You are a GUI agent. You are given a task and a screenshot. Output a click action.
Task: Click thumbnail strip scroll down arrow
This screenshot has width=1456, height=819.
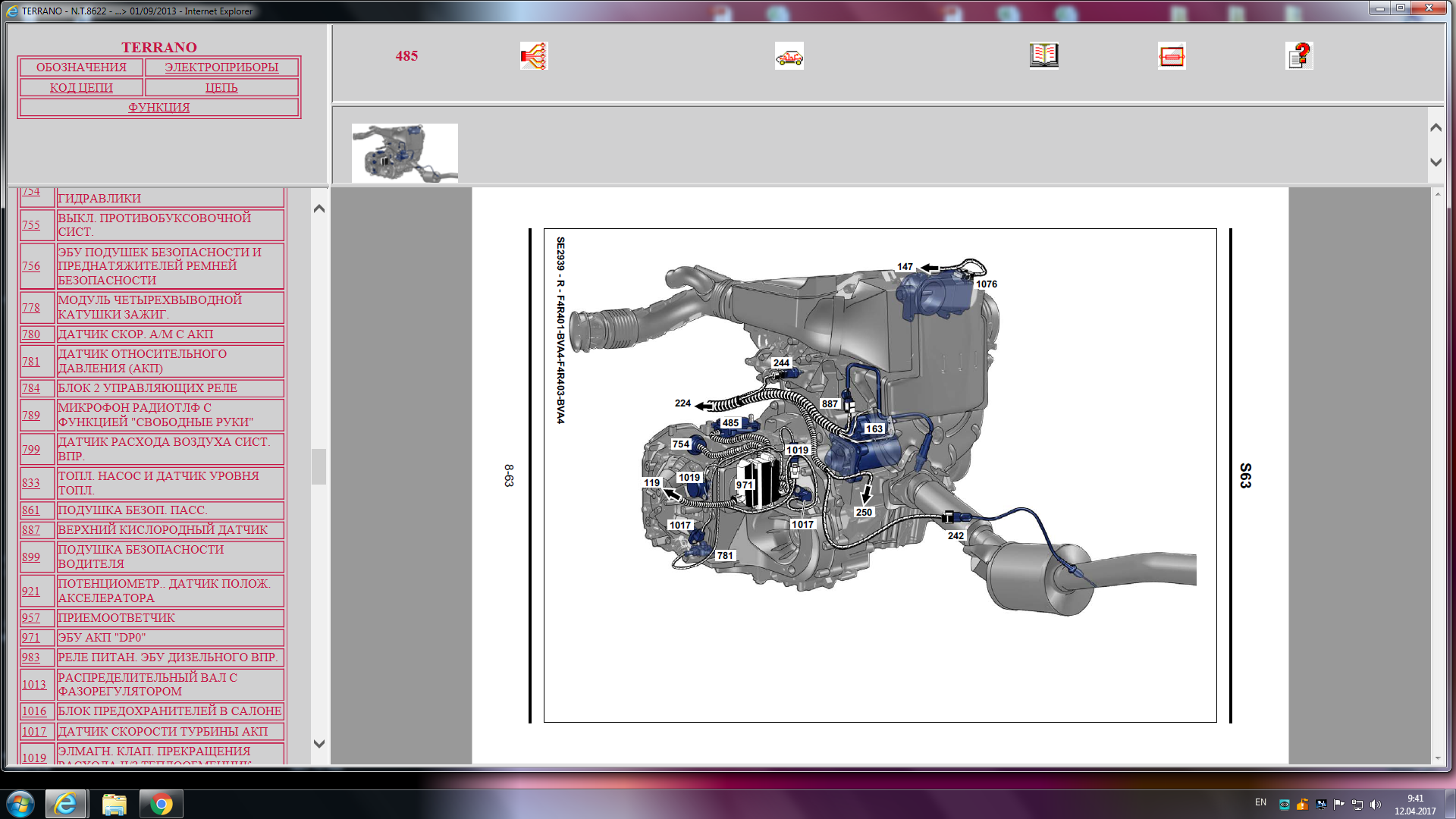[x=1436, y=162]
